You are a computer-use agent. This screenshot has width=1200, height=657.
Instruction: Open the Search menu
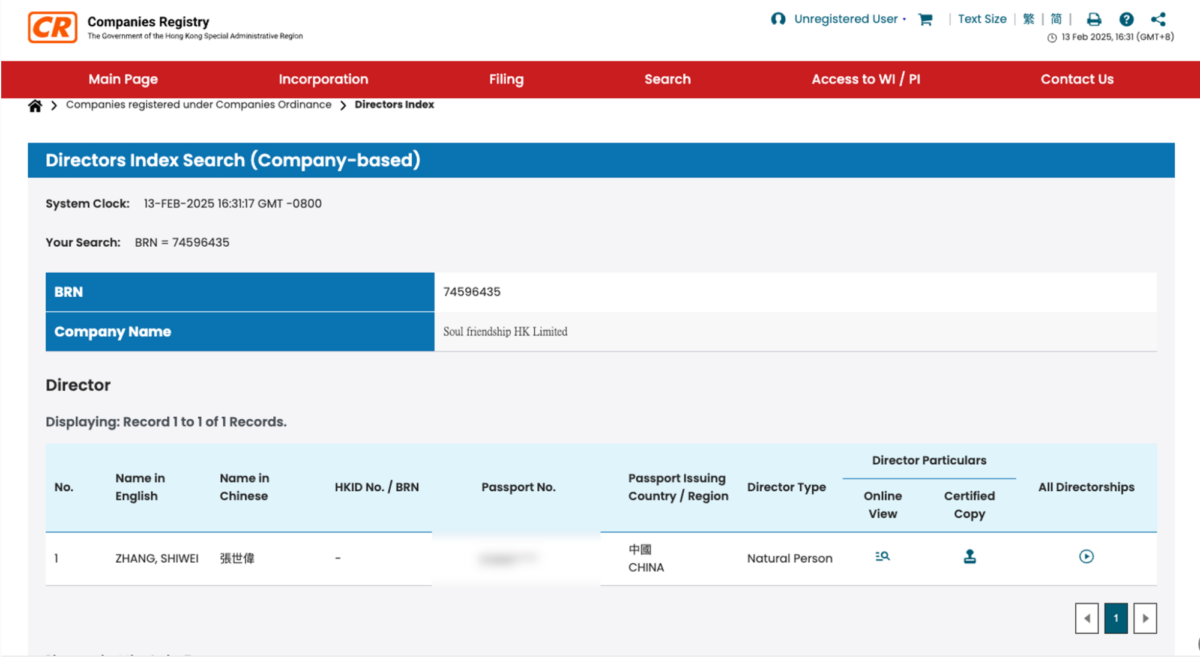pyautogui.click(x=667, y=79)
